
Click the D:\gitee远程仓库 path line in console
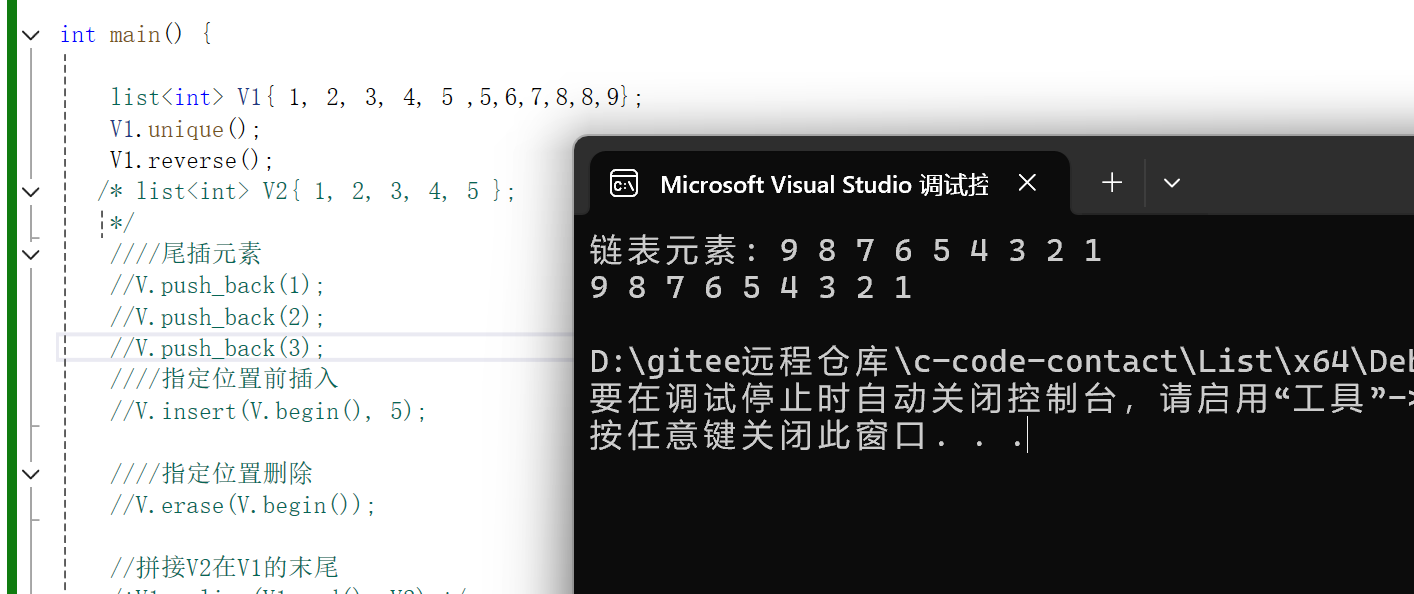pyautogui.click(x=1001, y=362)
